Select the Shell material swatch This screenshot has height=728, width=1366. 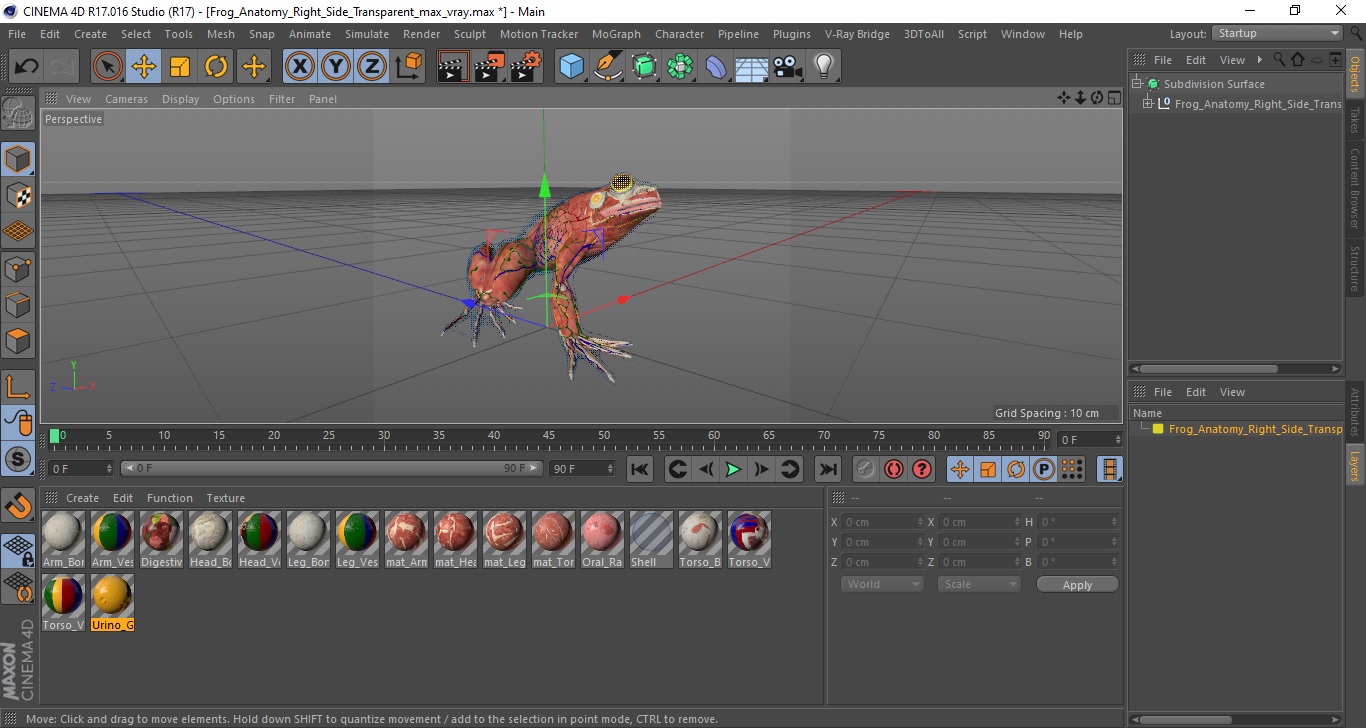(x=651, y=540)
